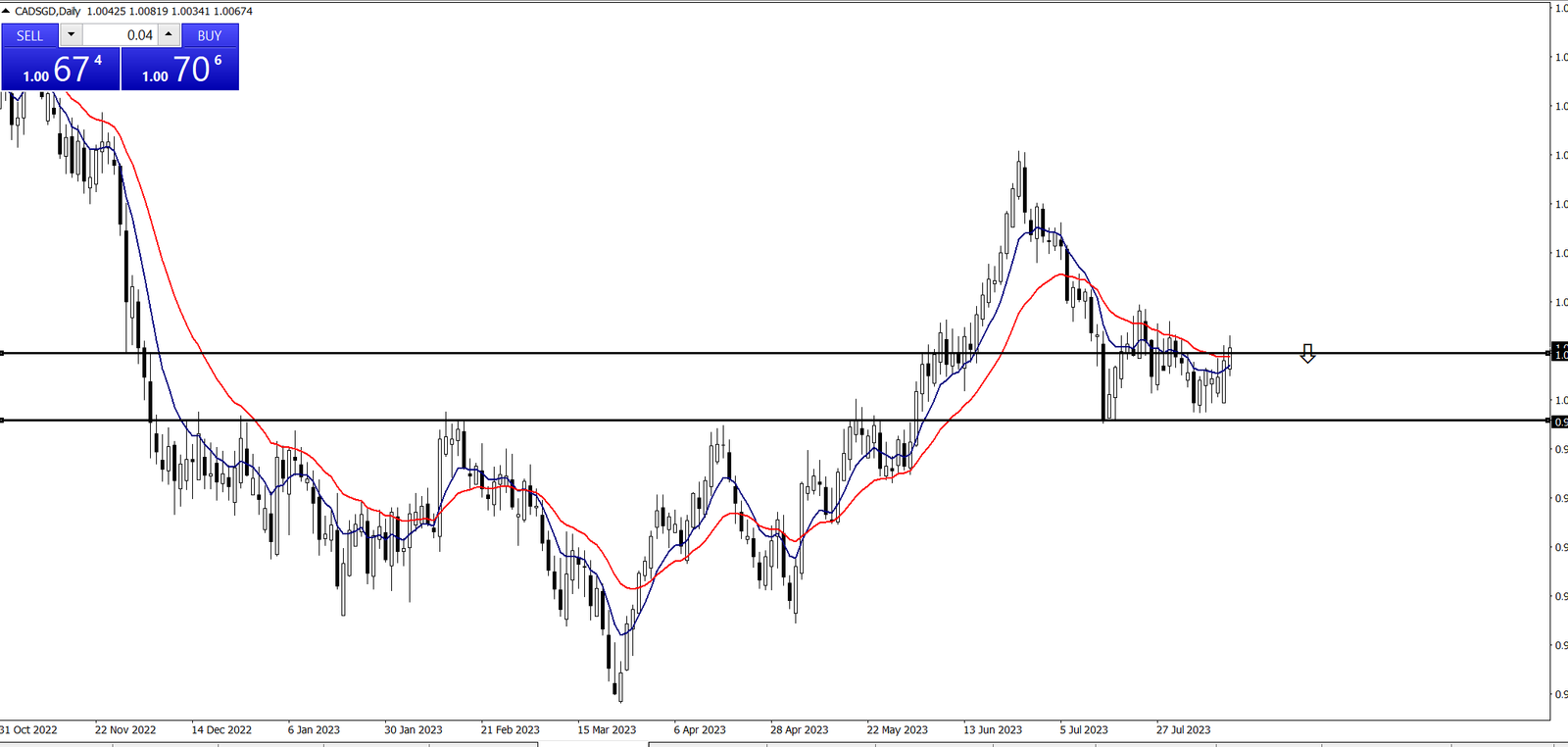Click the CADSGD,Daily chart title text

[48, 11]
